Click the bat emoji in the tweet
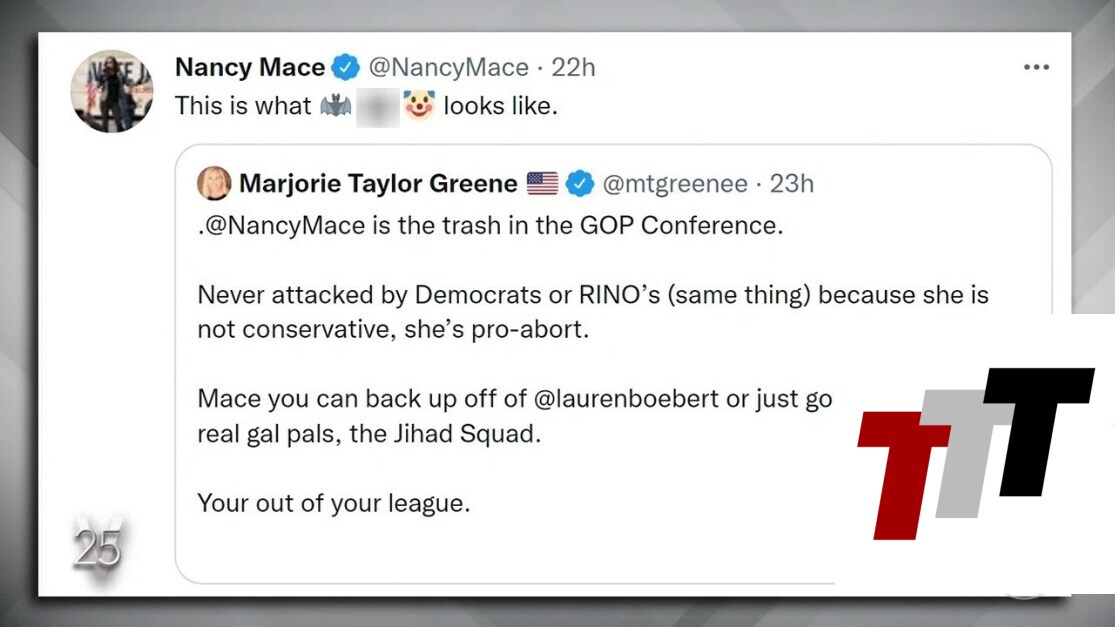Viewport: 1115px width, 627px height. click(336, 106)
